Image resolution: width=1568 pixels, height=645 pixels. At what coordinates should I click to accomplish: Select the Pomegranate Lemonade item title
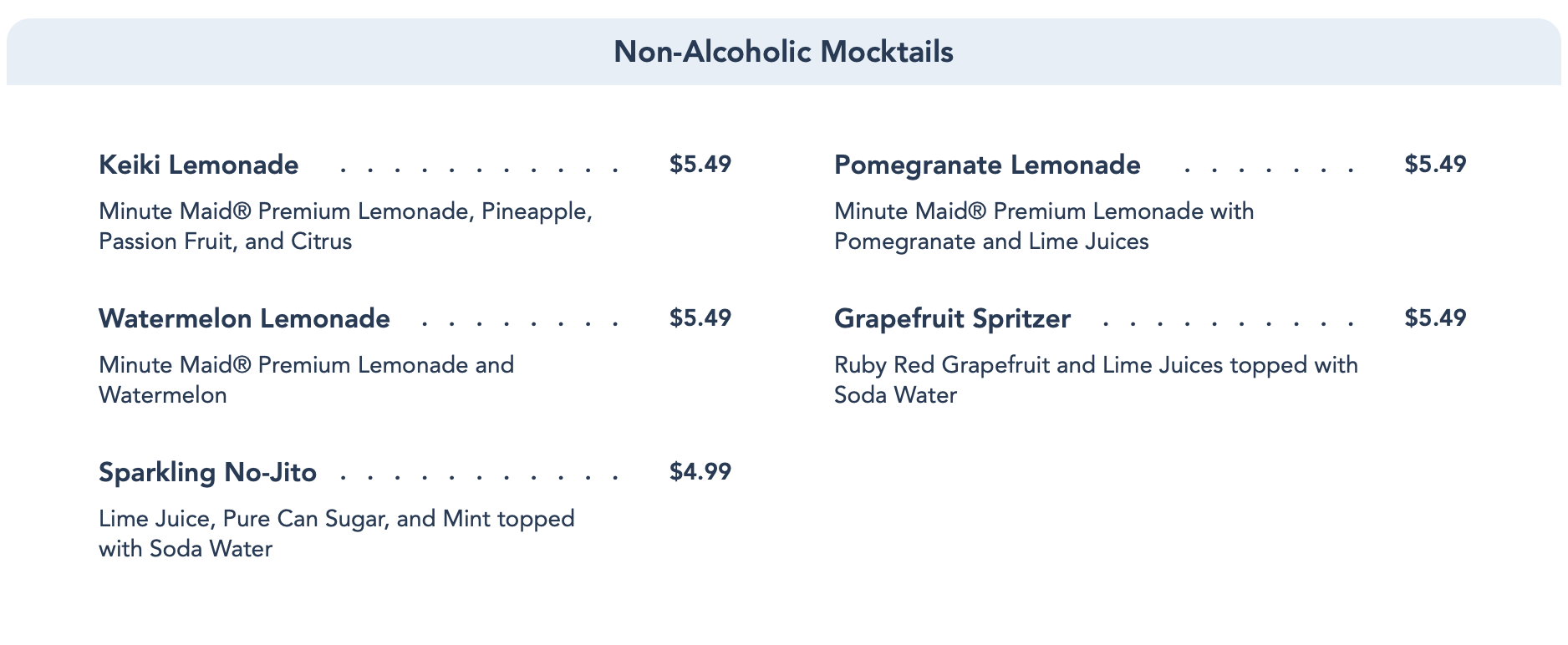(987, 165)
